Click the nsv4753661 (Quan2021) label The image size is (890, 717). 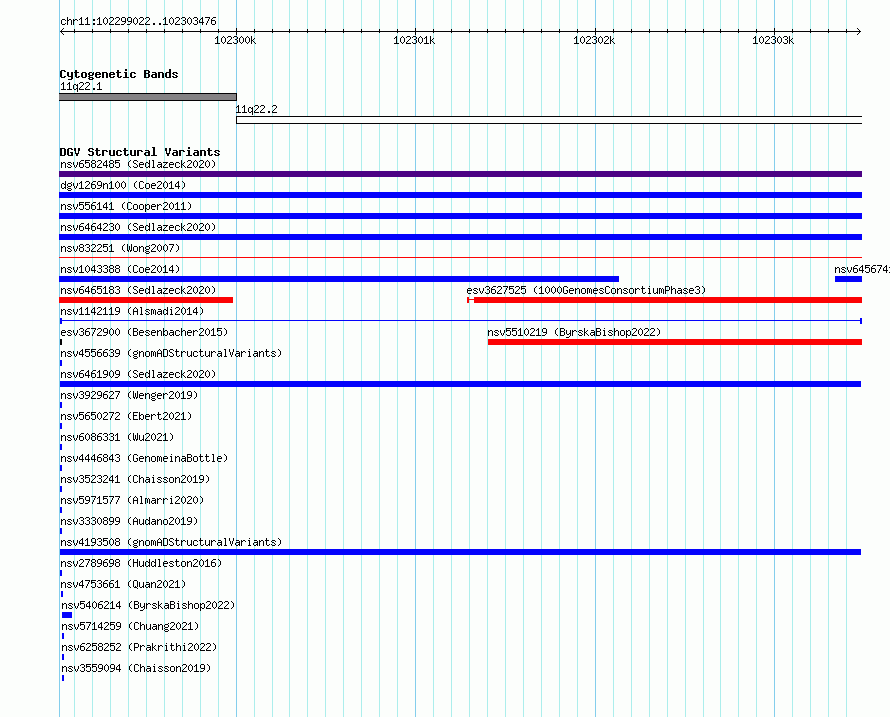123,584
